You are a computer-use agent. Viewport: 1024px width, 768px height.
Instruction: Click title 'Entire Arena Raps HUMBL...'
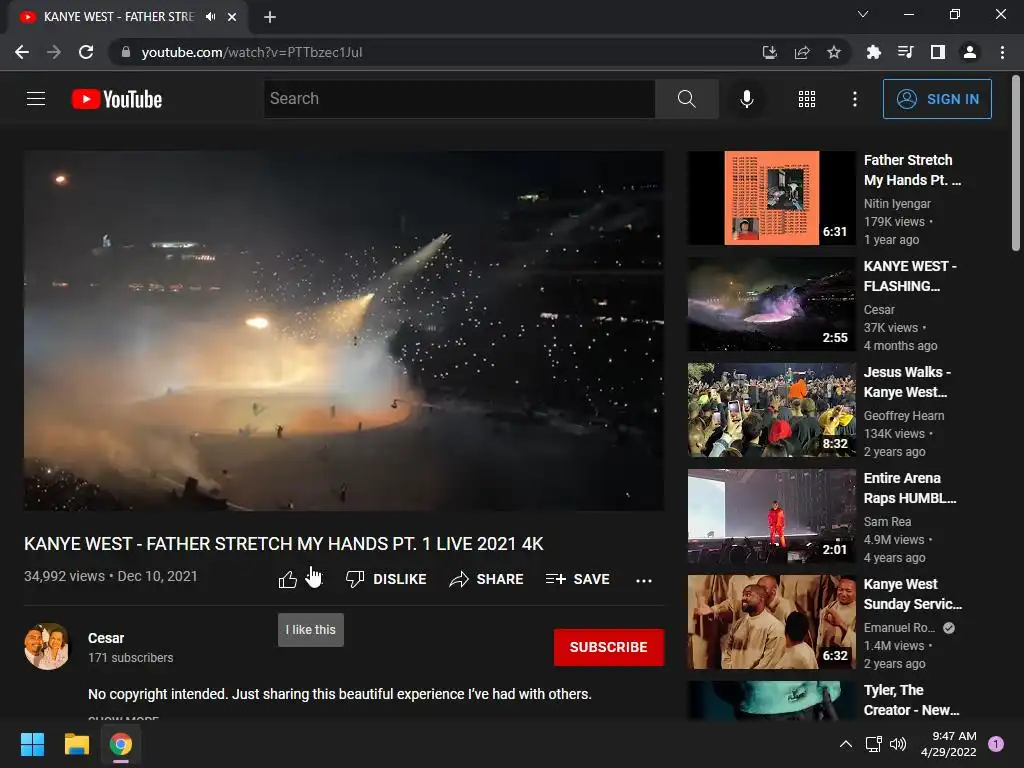click(910, 488)
